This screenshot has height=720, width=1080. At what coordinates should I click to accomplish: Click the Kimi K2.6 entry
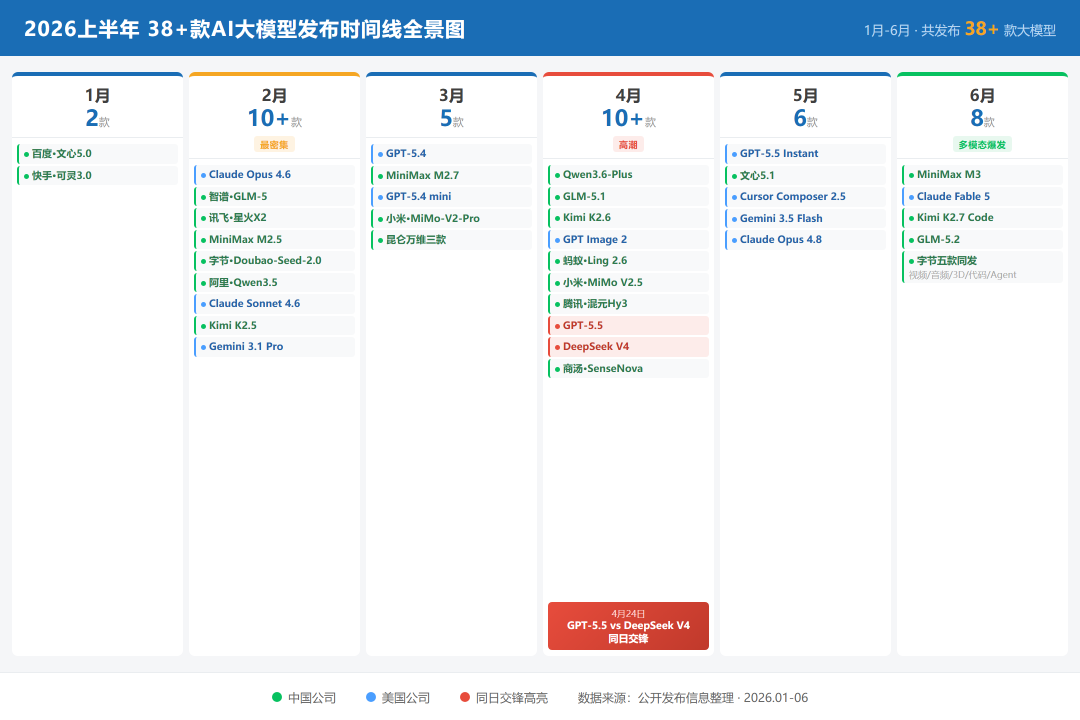pyautogui.click(x=628, y=218)
